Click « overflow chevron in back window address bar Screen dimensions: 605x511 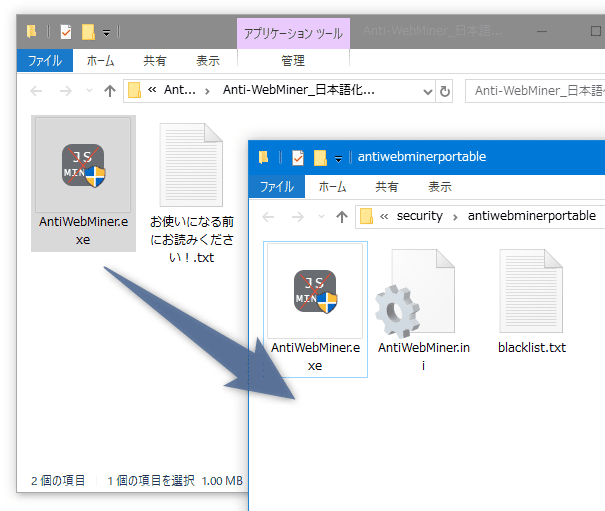coord(152,90)
